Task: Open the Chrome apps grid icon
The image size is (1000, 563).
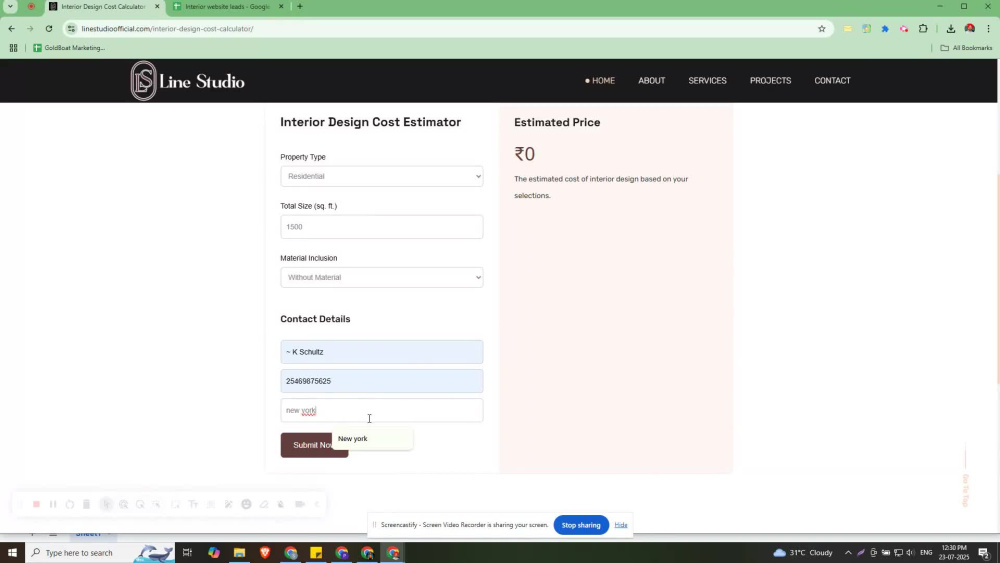Action: (x=13, y=48)
